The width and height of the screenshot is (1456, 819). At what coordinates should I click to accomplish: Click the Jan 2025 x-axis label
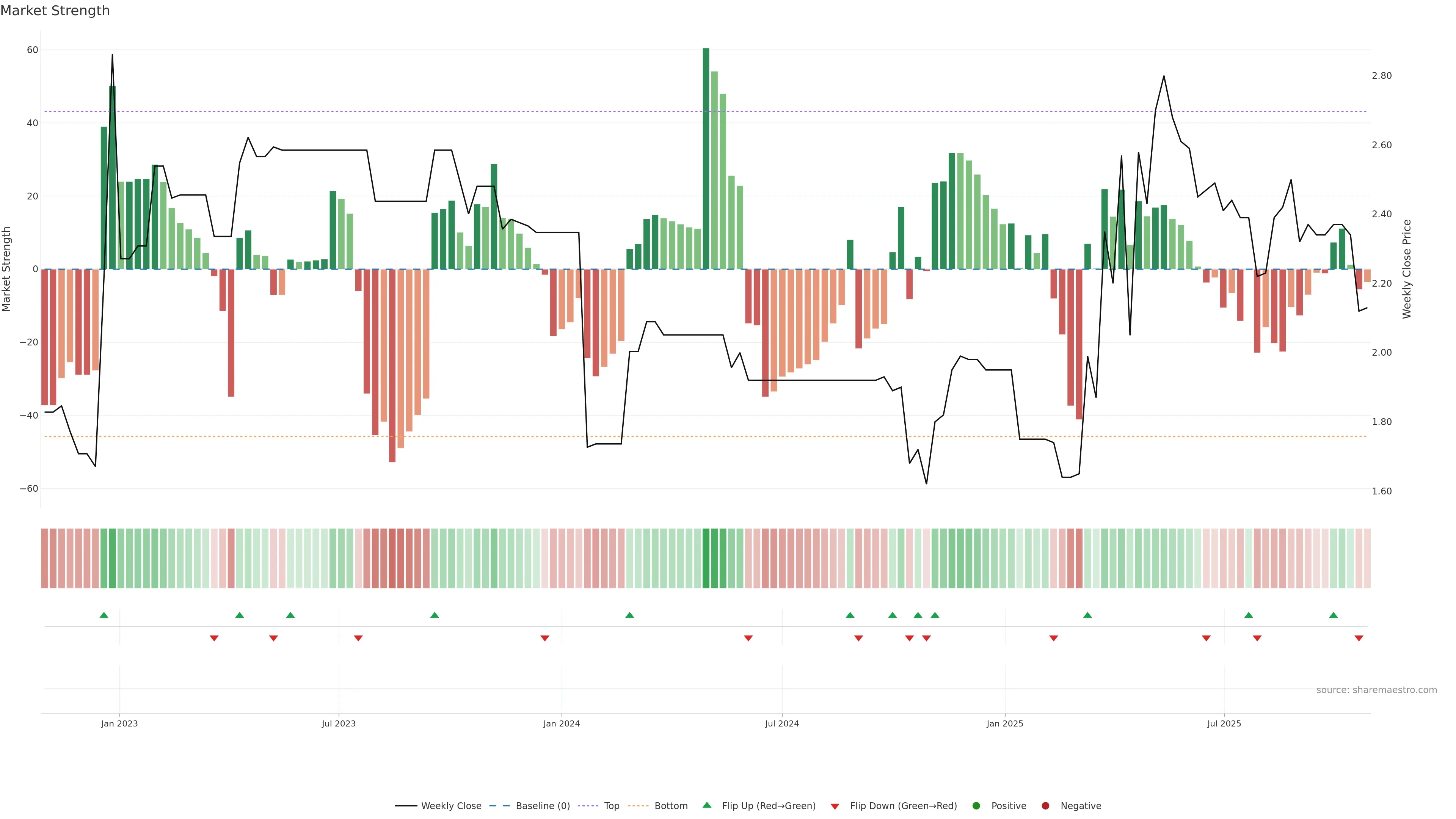click(x=1004, y=723)
